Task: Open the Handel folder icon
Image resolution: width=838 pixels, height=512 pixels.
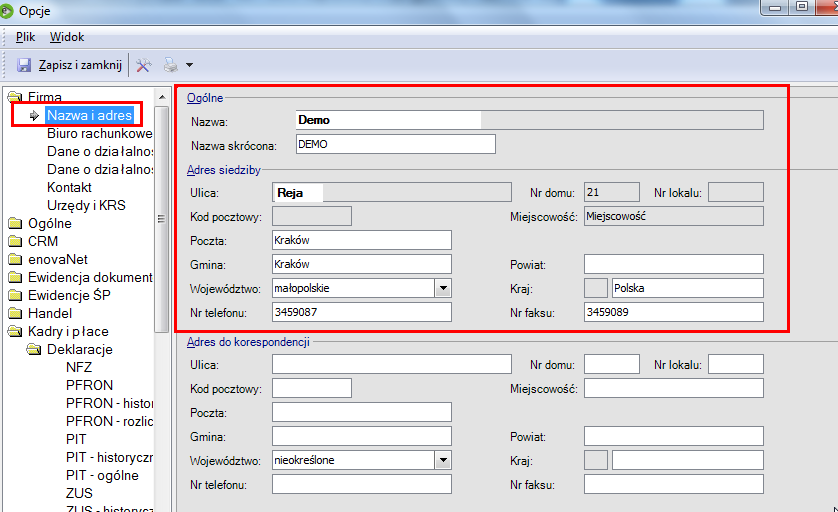Action: pos(15,313)
